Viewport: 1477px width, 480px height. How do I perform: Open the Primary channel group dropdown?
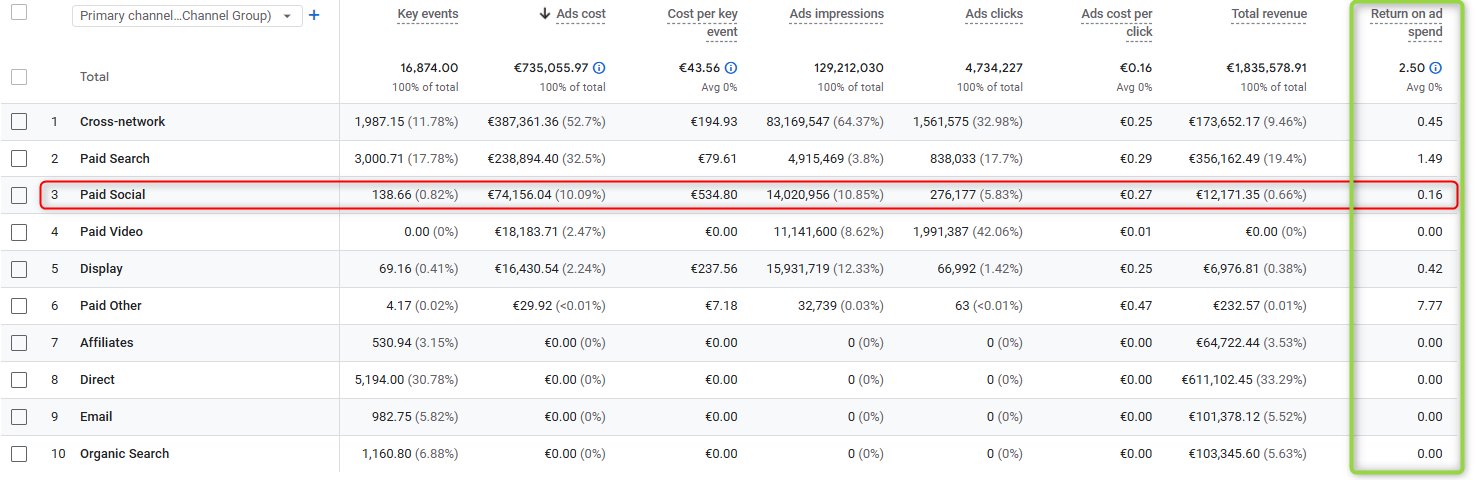(x=187, y=16)
